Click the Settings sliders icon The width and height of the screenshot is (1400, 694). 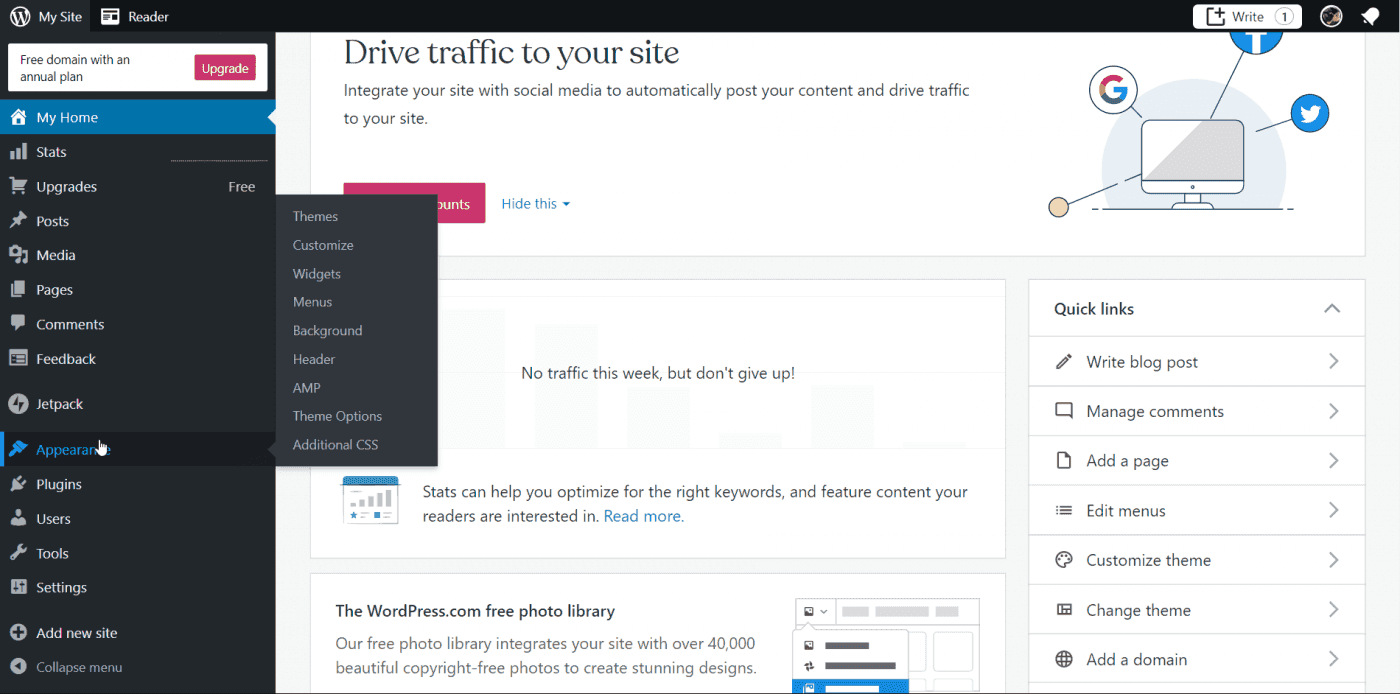point(18,587)
